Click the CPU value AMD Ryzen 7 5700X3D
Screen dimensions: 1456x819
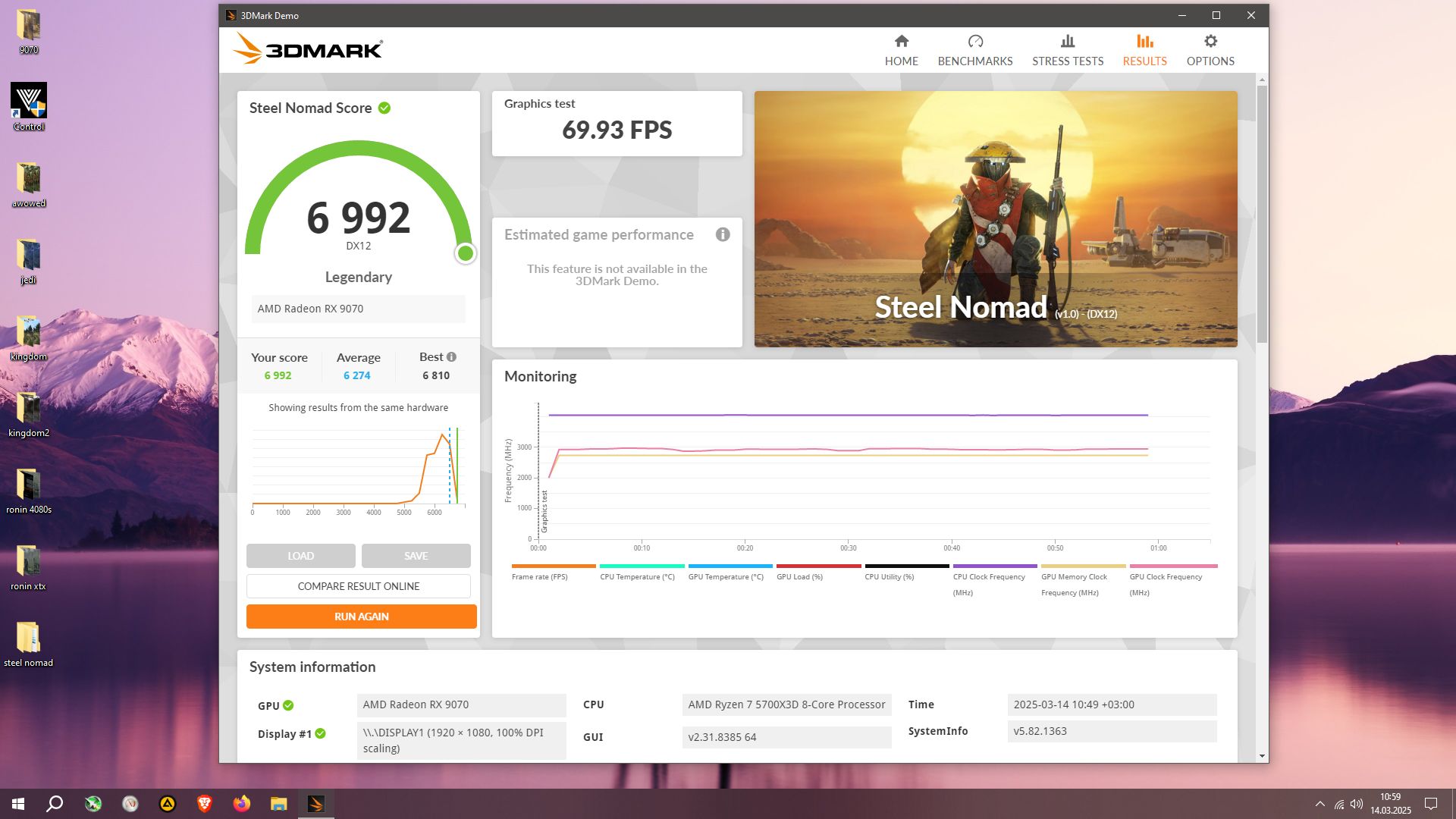786,704
